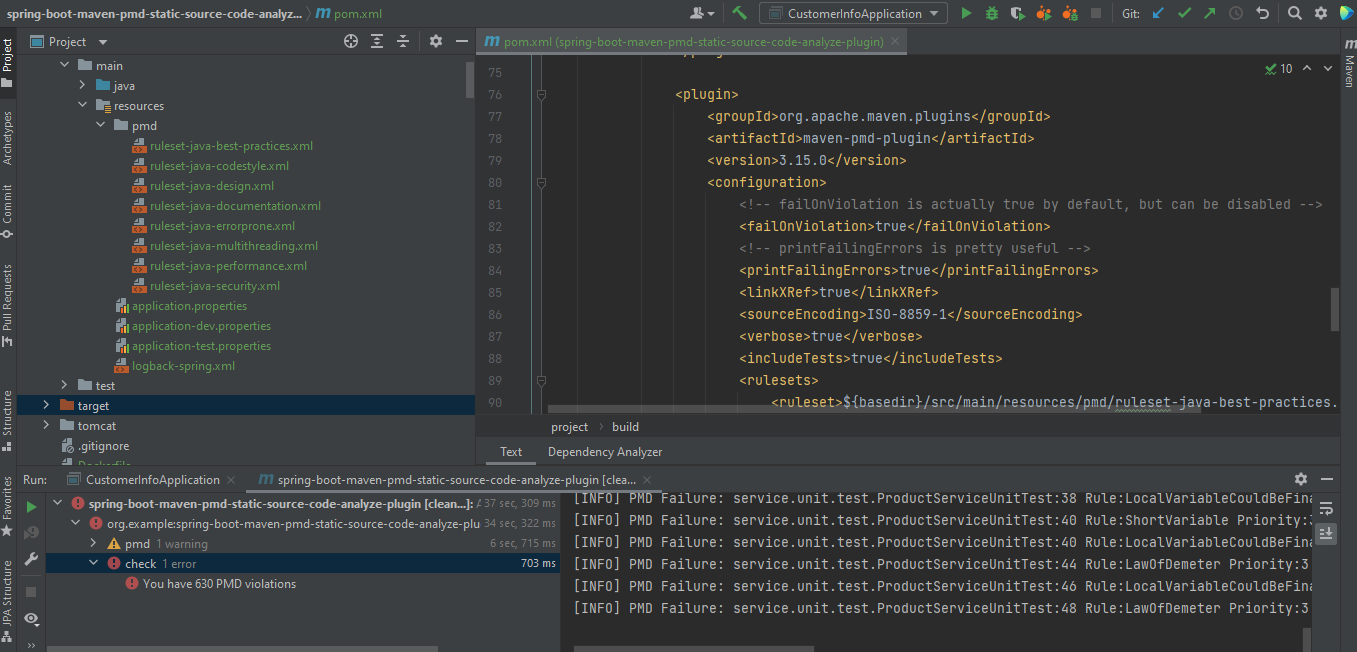The height and width of the screenshot is (652, 1357).
Task: Collapse the check 1 error node
Action: pyautogui.click(x=92, y=563)
